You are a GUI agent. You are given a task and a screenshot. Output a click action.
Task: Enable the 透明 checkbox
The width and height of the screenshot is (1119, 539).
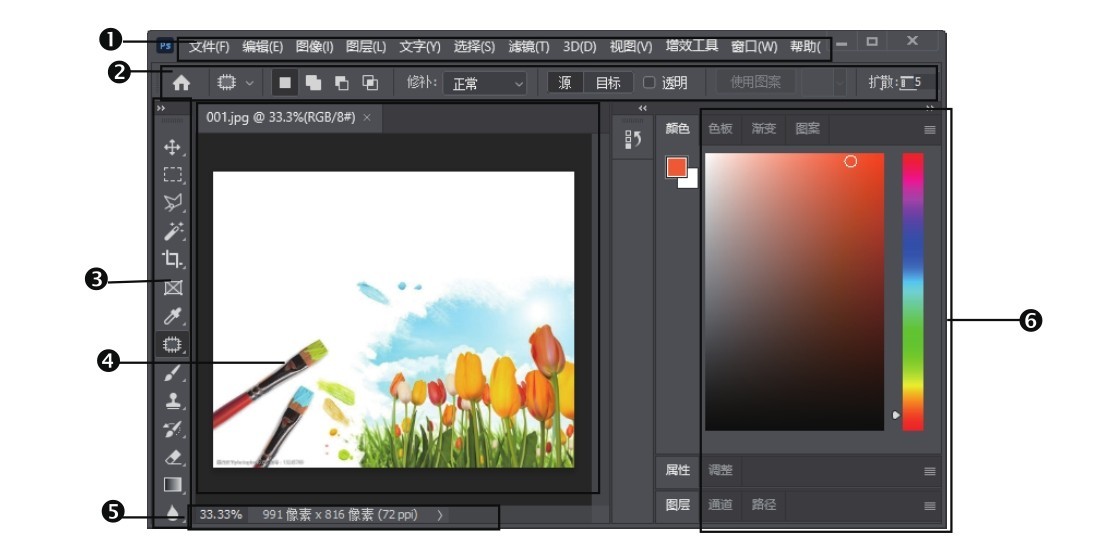648,84
